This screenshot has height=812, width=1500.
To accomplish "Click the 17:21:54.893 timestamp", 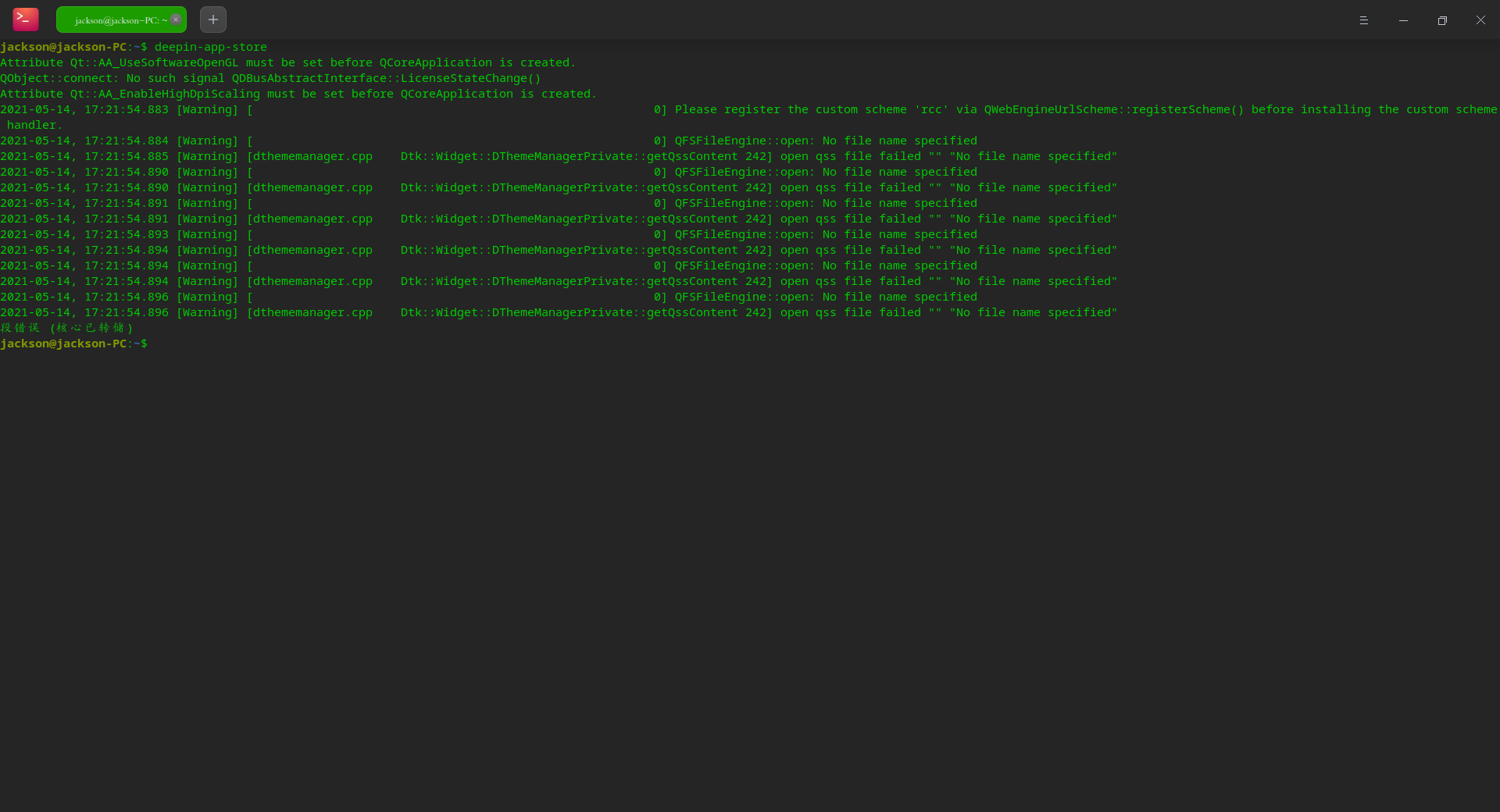I will point(127,235).
